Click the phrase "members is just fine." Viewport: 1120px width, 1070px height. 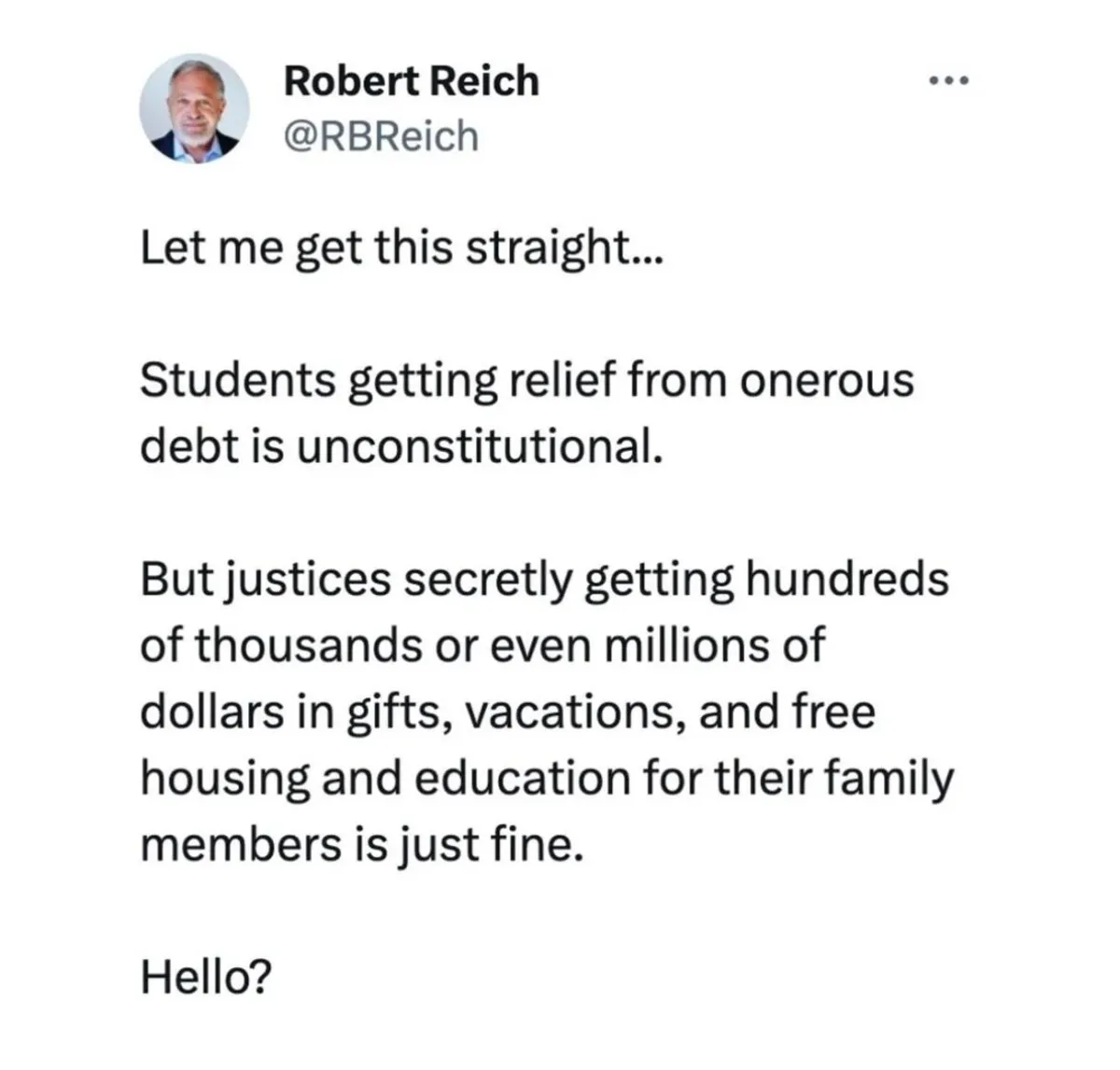tap(362, 845)
